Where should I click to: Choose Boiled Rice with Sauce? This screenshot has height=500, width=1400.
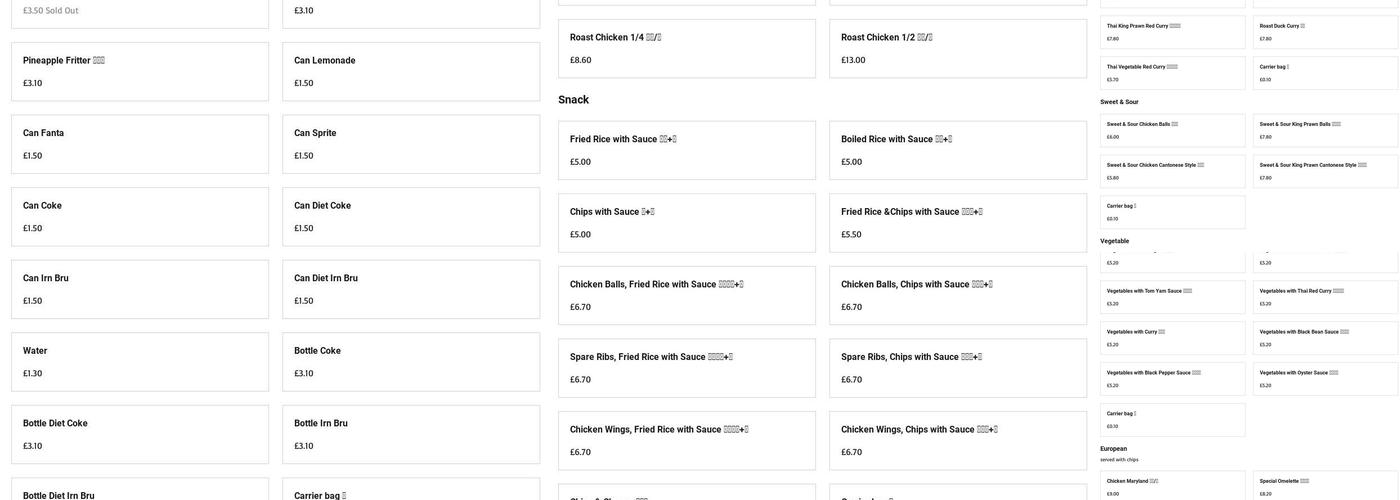click(957, 150)
